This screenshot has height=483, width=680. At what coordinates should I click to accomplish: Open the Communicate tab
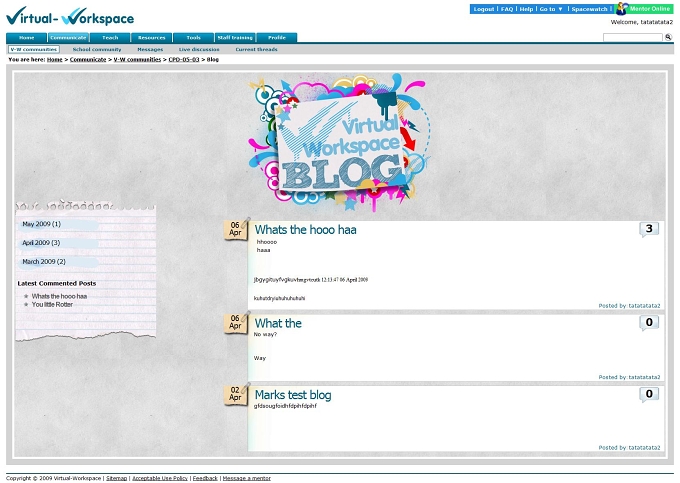[68, 38]
